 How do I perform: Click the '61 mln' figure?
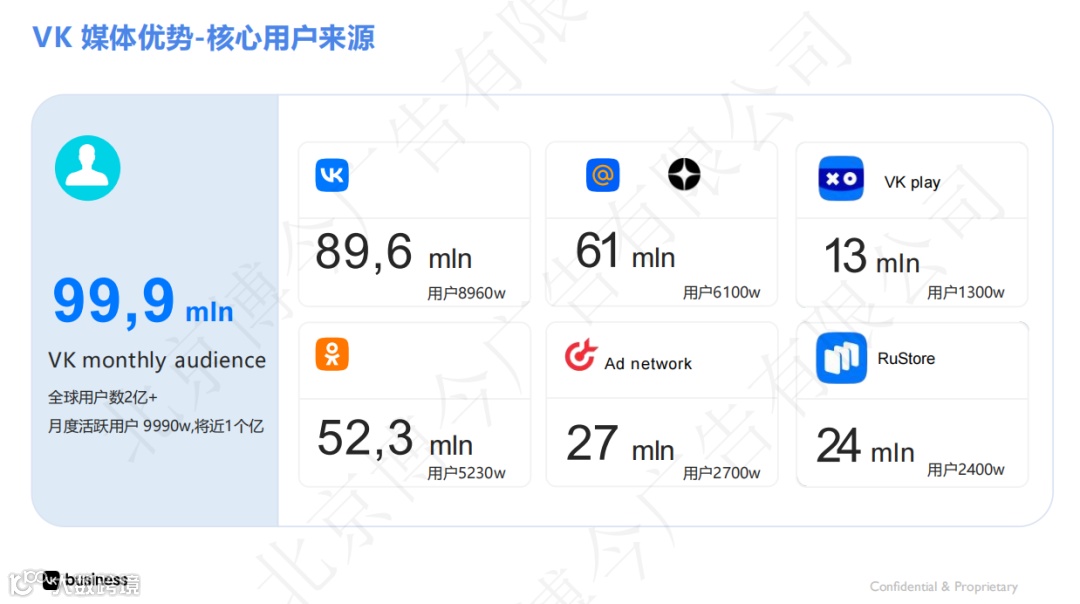click(x=625, y=251)
